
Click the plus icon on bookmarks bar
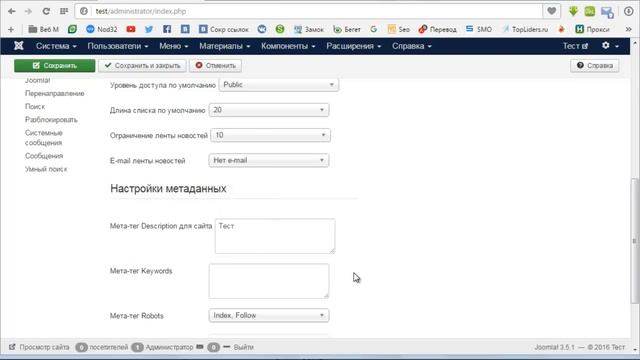(x=11, y=29)
